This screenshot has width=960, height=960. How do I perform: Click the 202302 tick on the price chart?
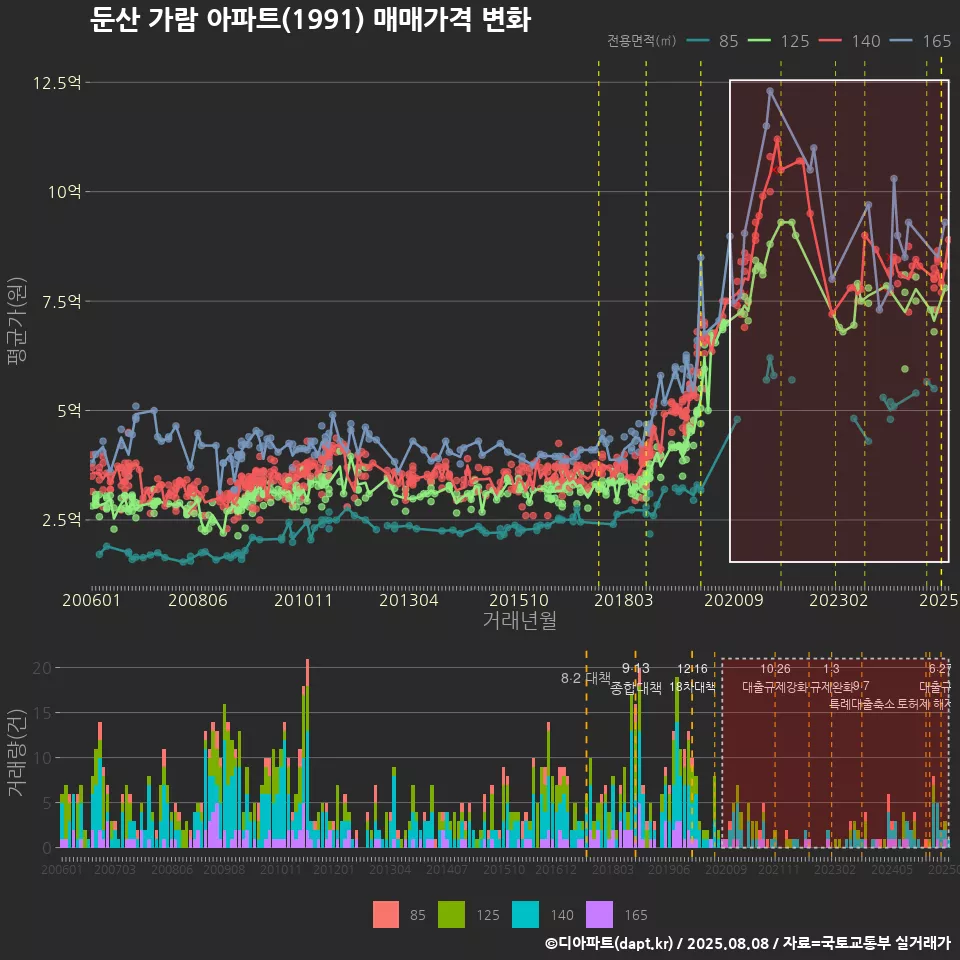839,600
